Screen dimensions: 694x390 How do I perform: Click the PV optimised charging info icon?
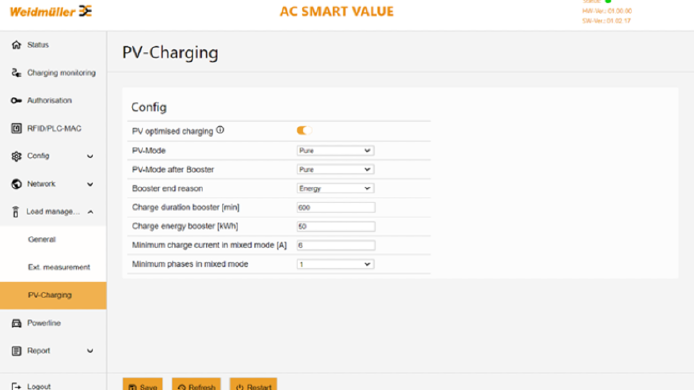(x=220, y=130)
